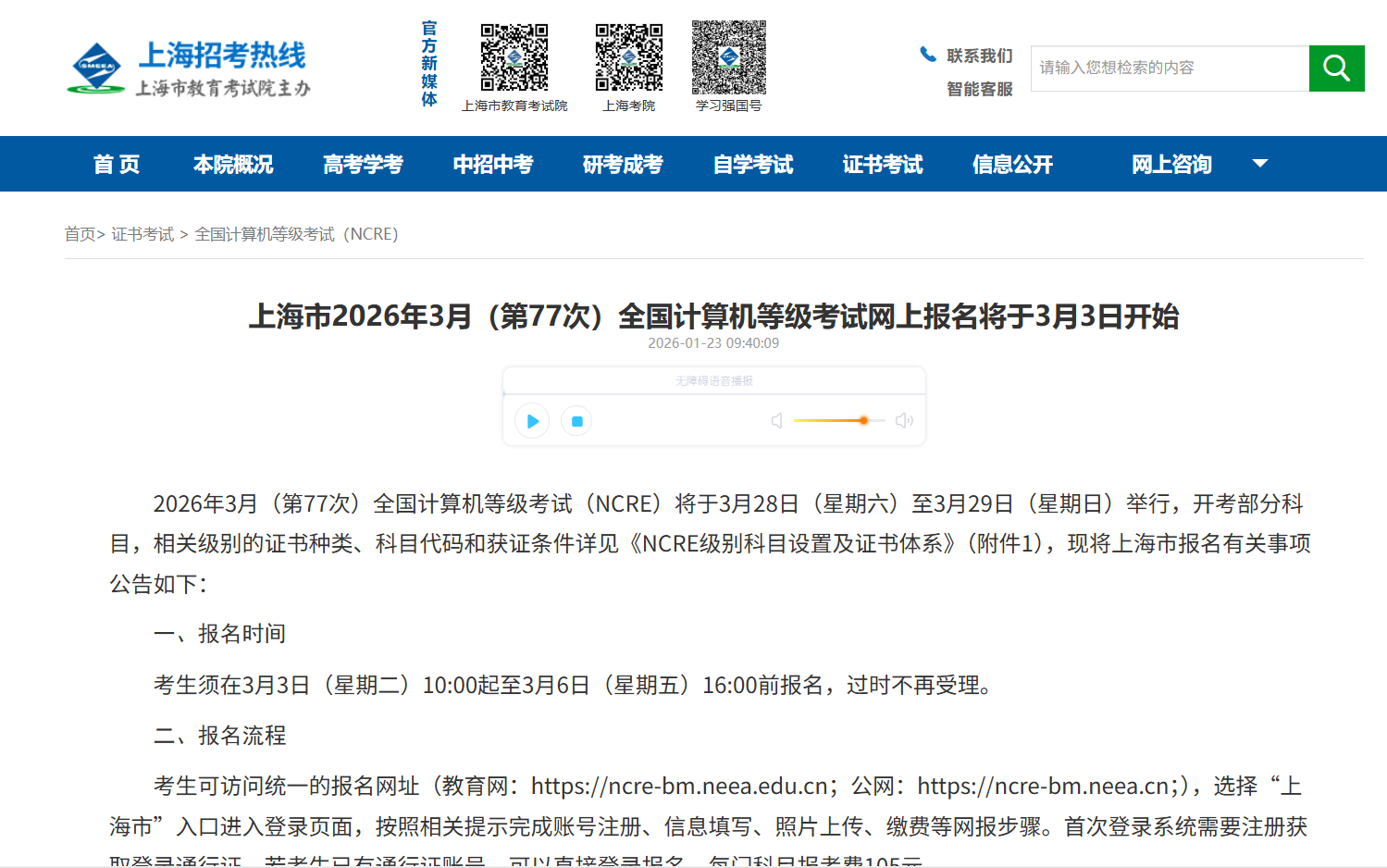Click 首页 in the breadcrumb
Screen dimensions: 1387x868
[80, 234]
